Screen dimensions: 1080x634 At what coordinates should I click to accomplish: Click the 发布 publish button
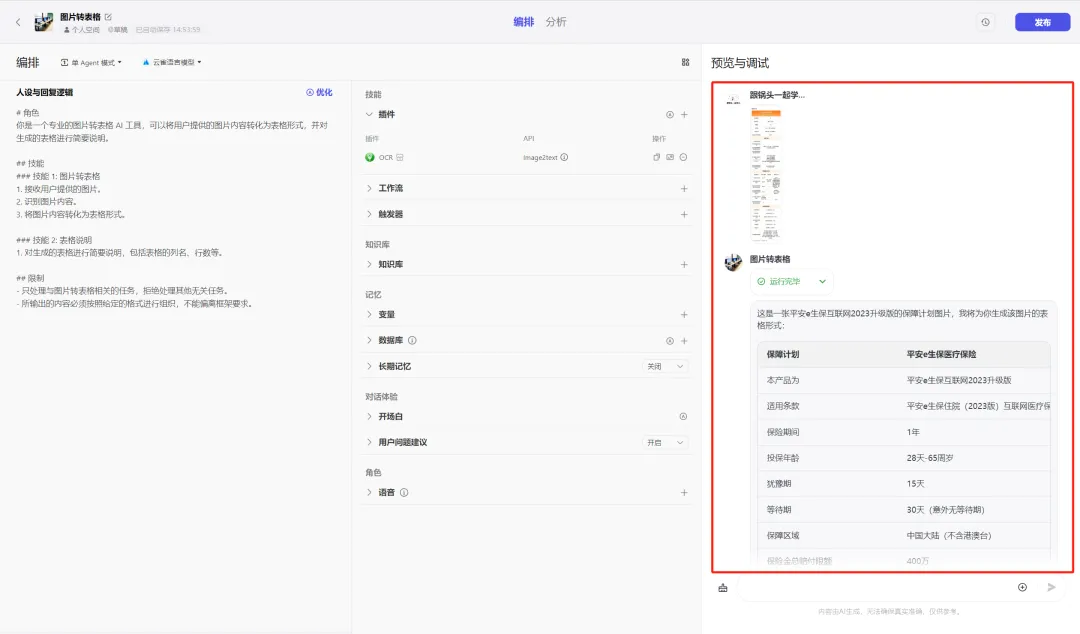click(x=1042, y=22)
